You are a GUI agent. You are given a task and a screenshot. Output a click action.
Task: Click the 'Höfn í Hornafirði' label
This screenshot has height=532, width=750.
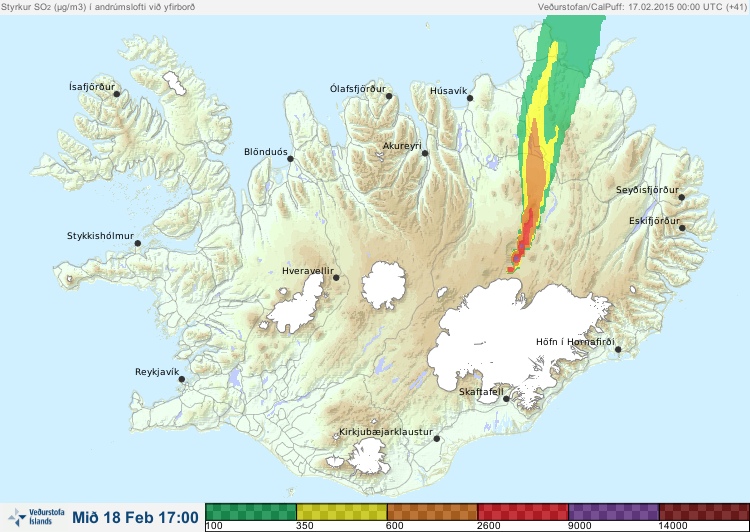pos(575,342)
